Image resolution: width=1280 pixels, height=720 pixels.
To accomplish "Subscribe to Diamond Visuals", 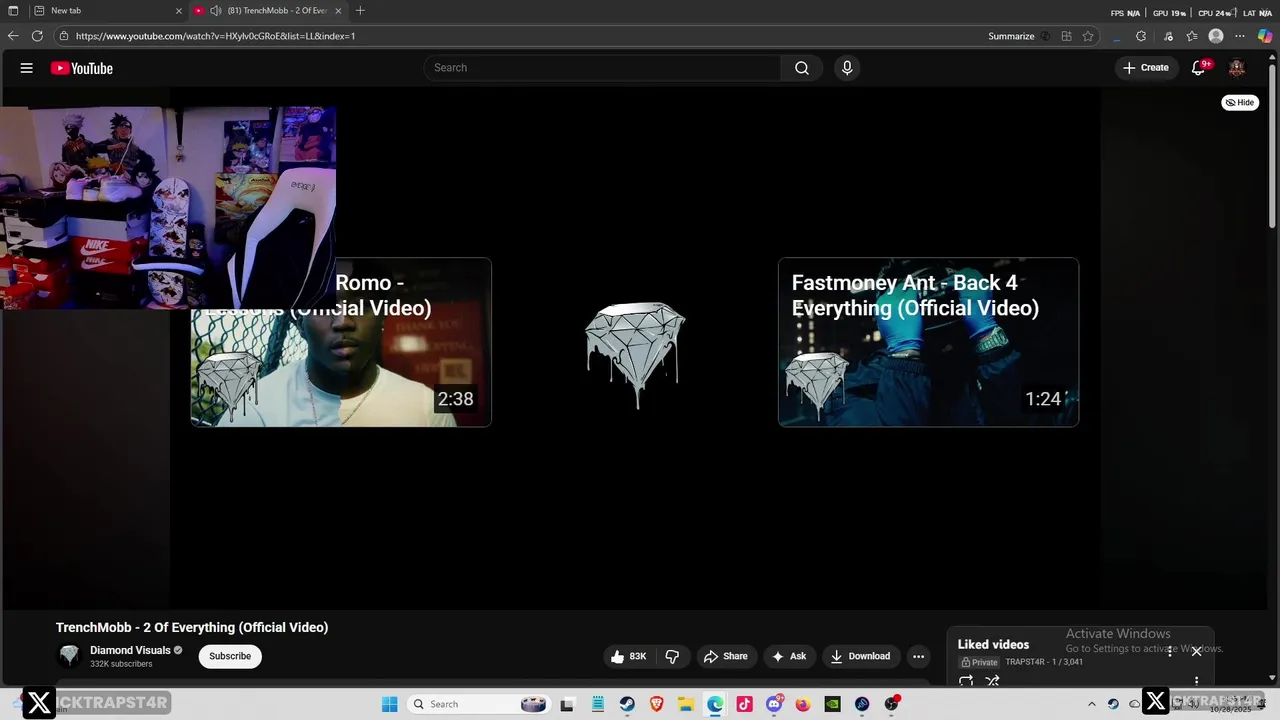I will coord(230,656).
